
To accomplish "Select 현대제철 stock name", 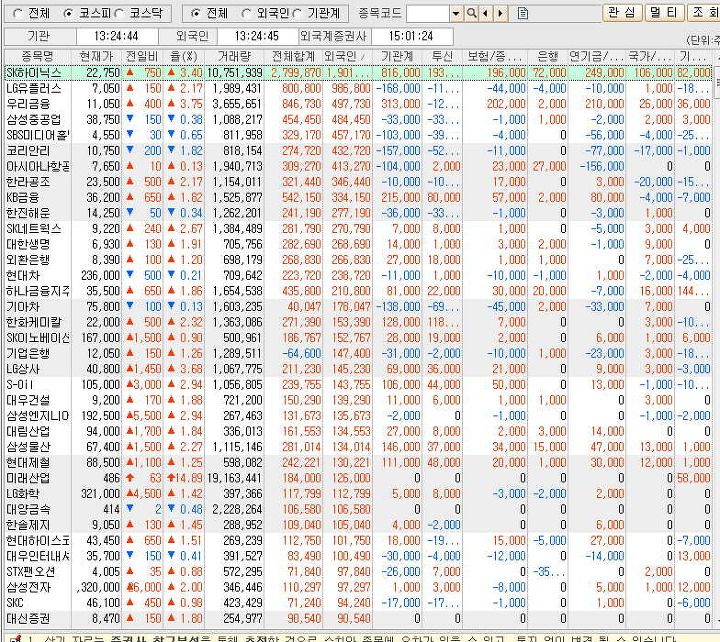I will point(28,463).
